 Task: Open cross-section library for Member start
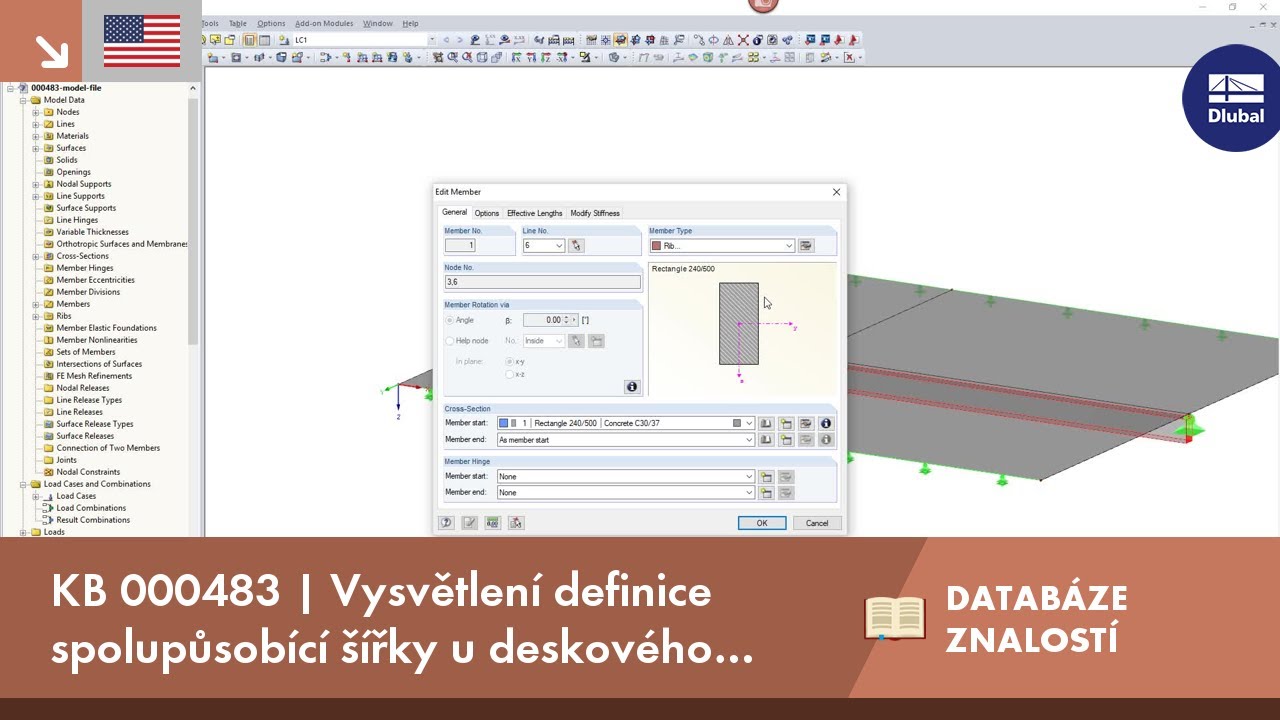766,423
